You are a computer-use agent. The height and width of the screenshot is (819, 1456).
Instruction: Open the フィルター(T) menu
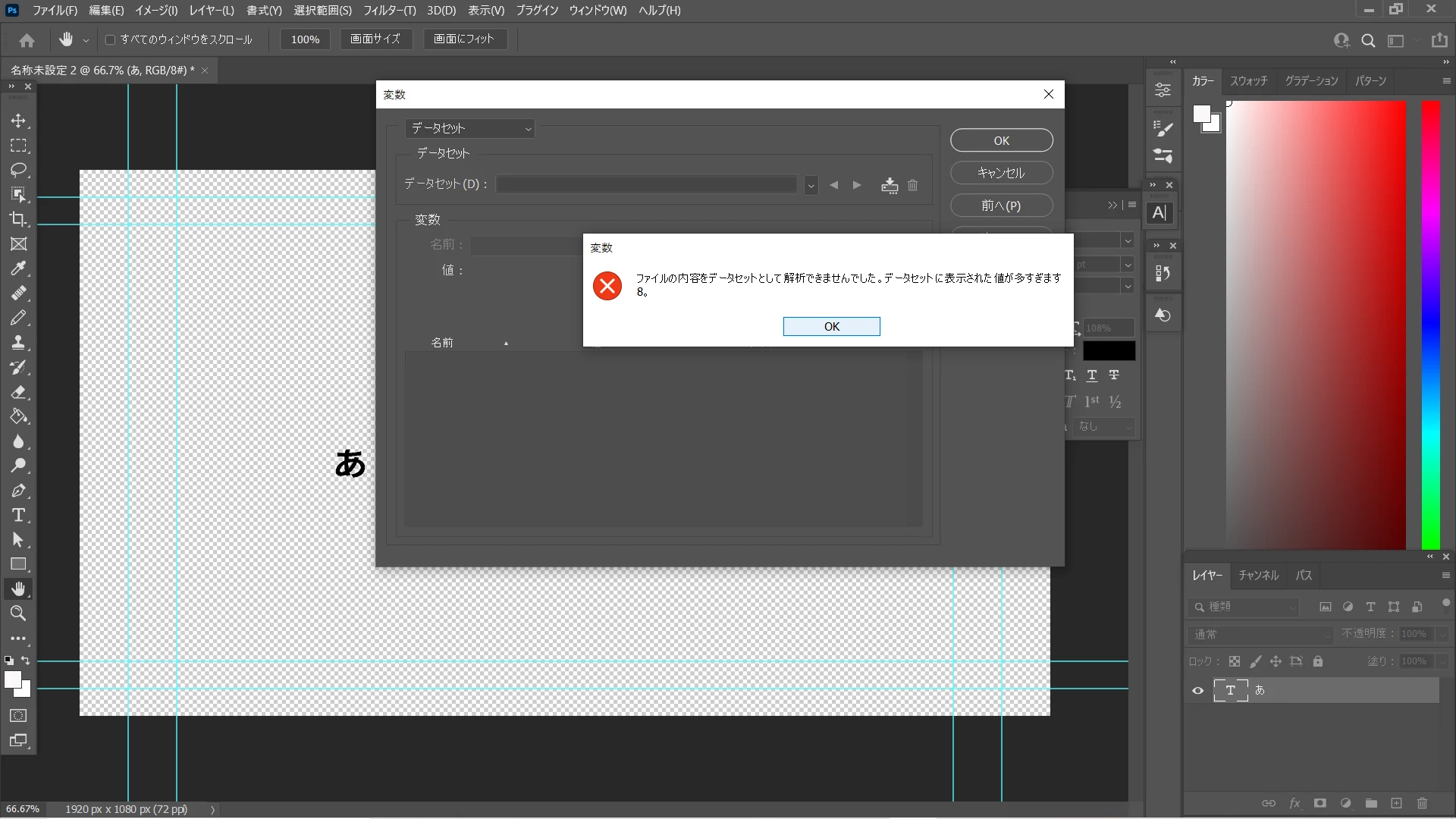(389, 11)
